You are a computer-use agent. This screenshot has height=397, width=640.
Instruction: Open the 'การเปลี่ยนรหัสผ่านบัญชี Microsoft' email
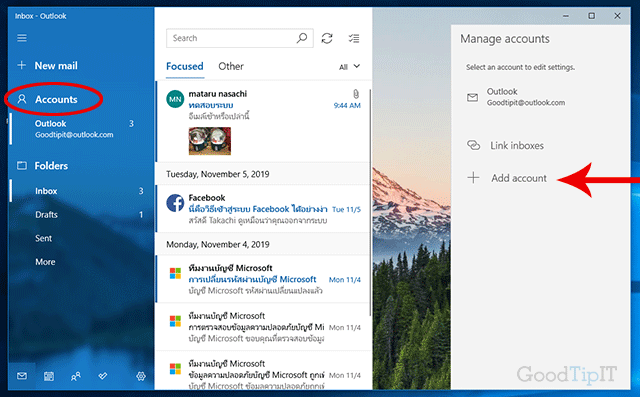click(x=263, y=279)
